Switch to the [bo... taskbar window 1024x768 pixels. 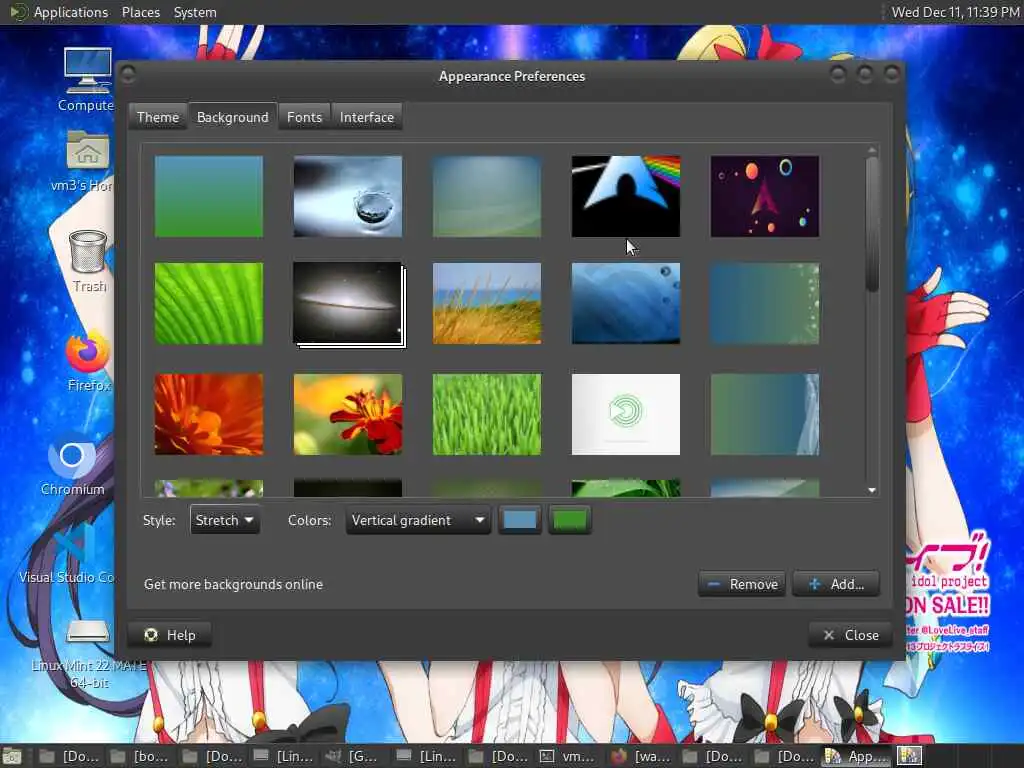pos(140,756)
